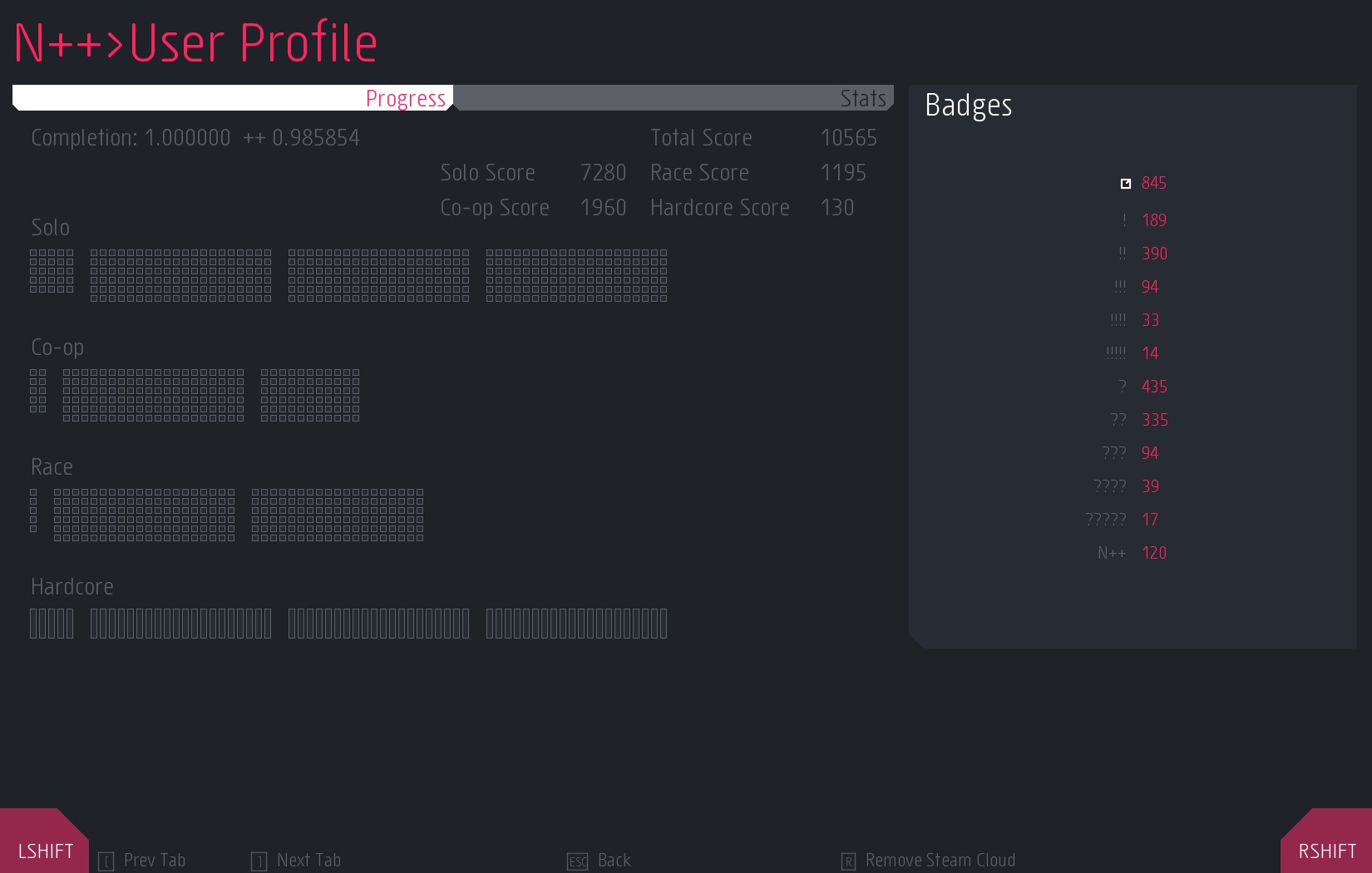1372x873 pixels.
Task: Click the five question badge count 17
Action: point(1150,520)
